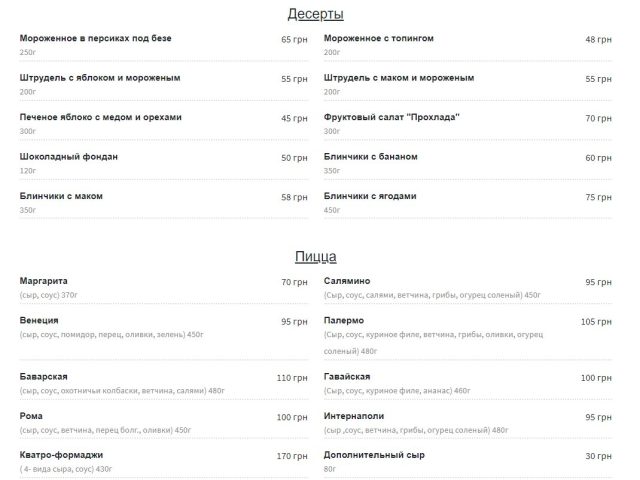Select the Дополнительный сыр option
This screenshot has width=640, height=480.
click(374, 455)
